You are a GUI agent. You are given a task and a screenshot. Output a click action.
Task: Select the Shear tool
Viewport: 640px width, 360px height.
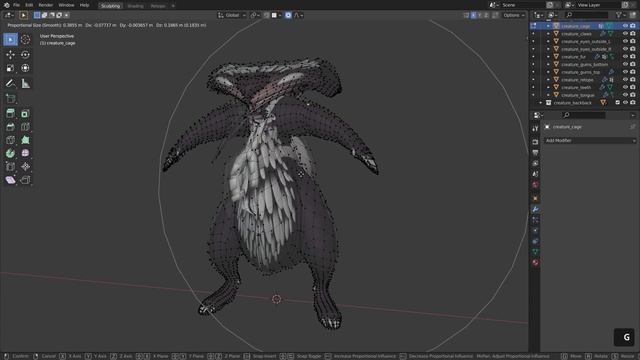10,180
